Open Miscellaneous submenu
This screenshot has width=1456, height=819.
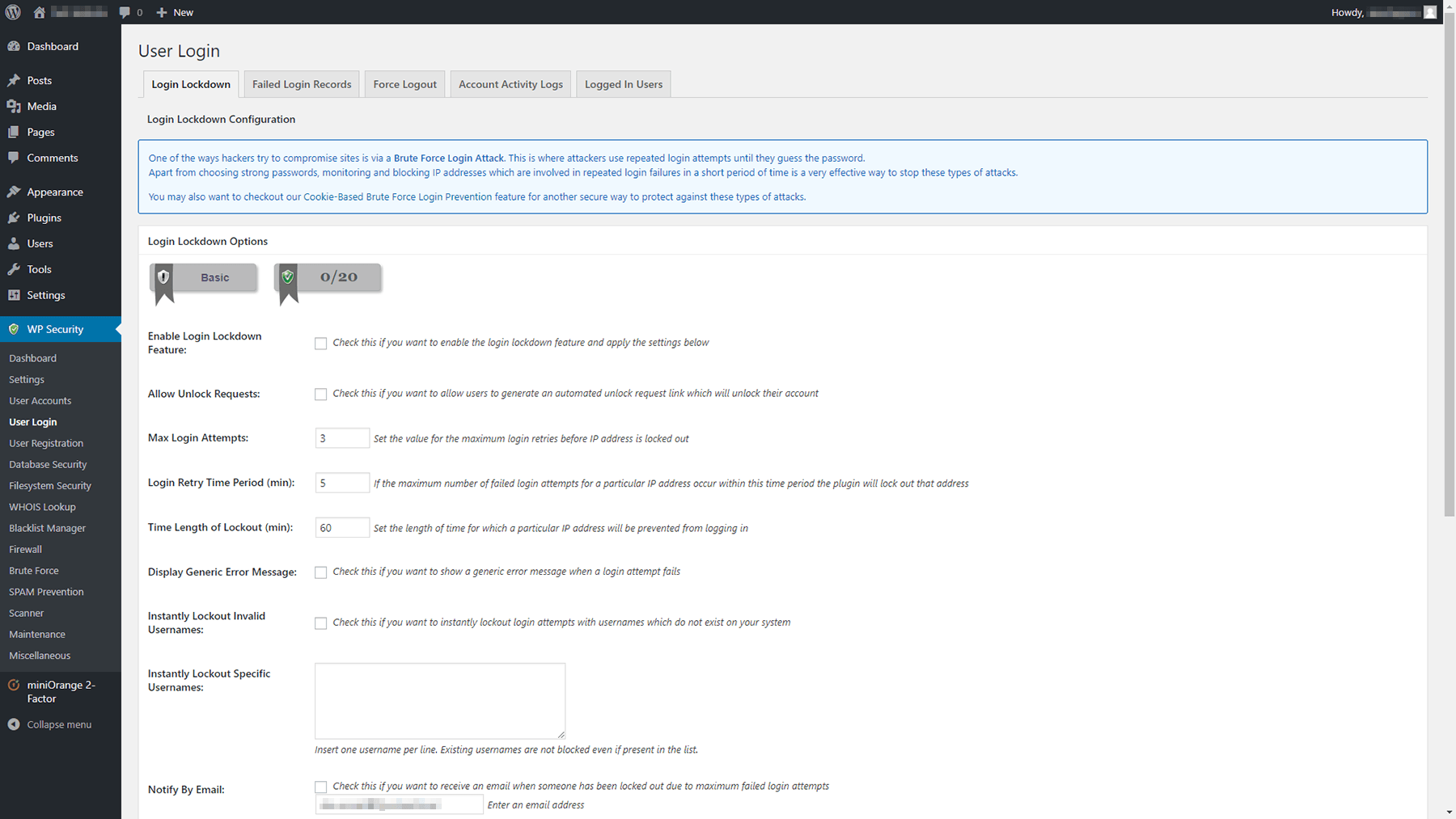[x=40, y=656]
